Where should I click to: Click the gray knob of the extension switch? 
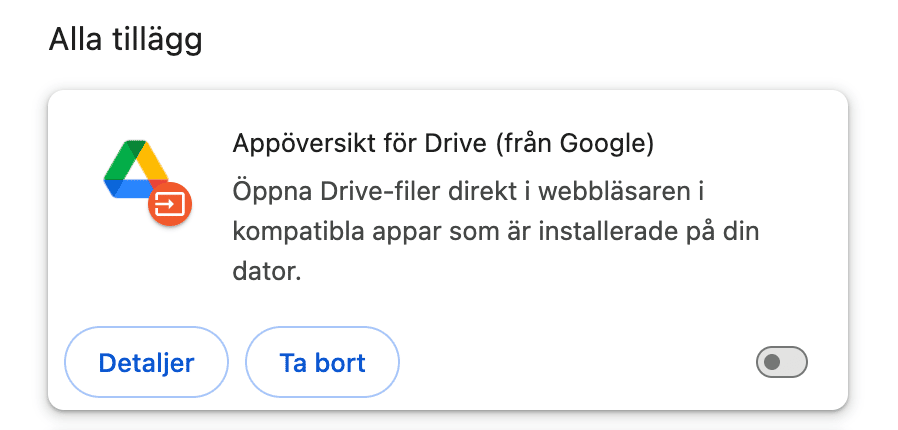(x=772, y=362)
